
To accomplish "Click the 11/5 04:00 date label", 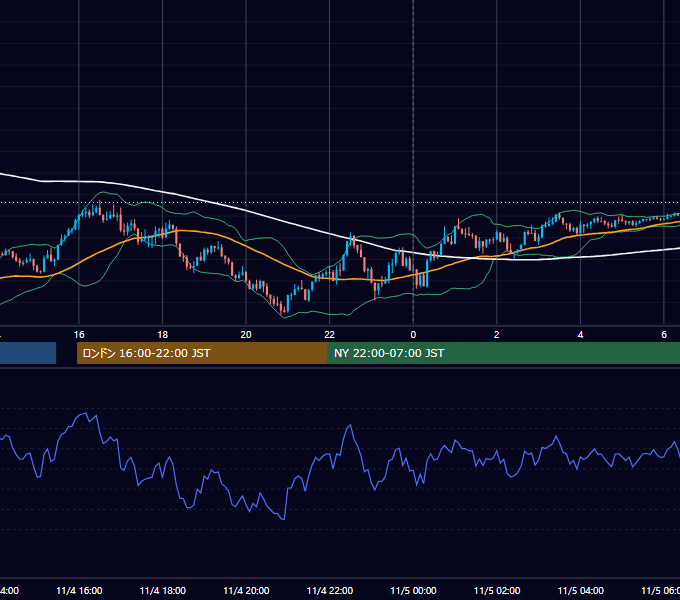I will click(581, 591).
